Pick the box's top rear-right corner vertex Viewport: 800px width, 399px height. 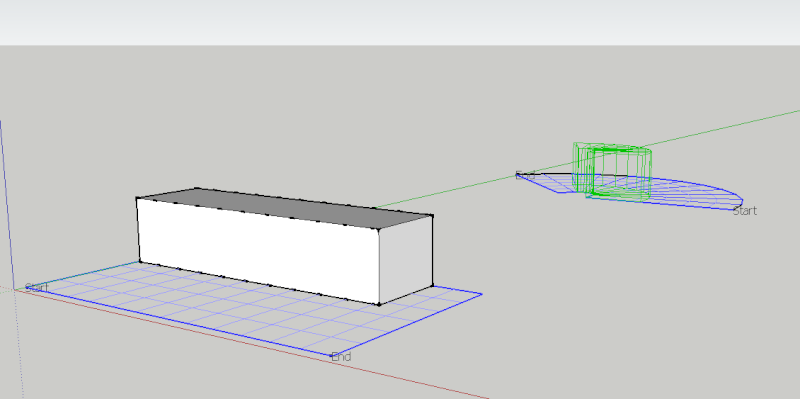pos(432,216)
